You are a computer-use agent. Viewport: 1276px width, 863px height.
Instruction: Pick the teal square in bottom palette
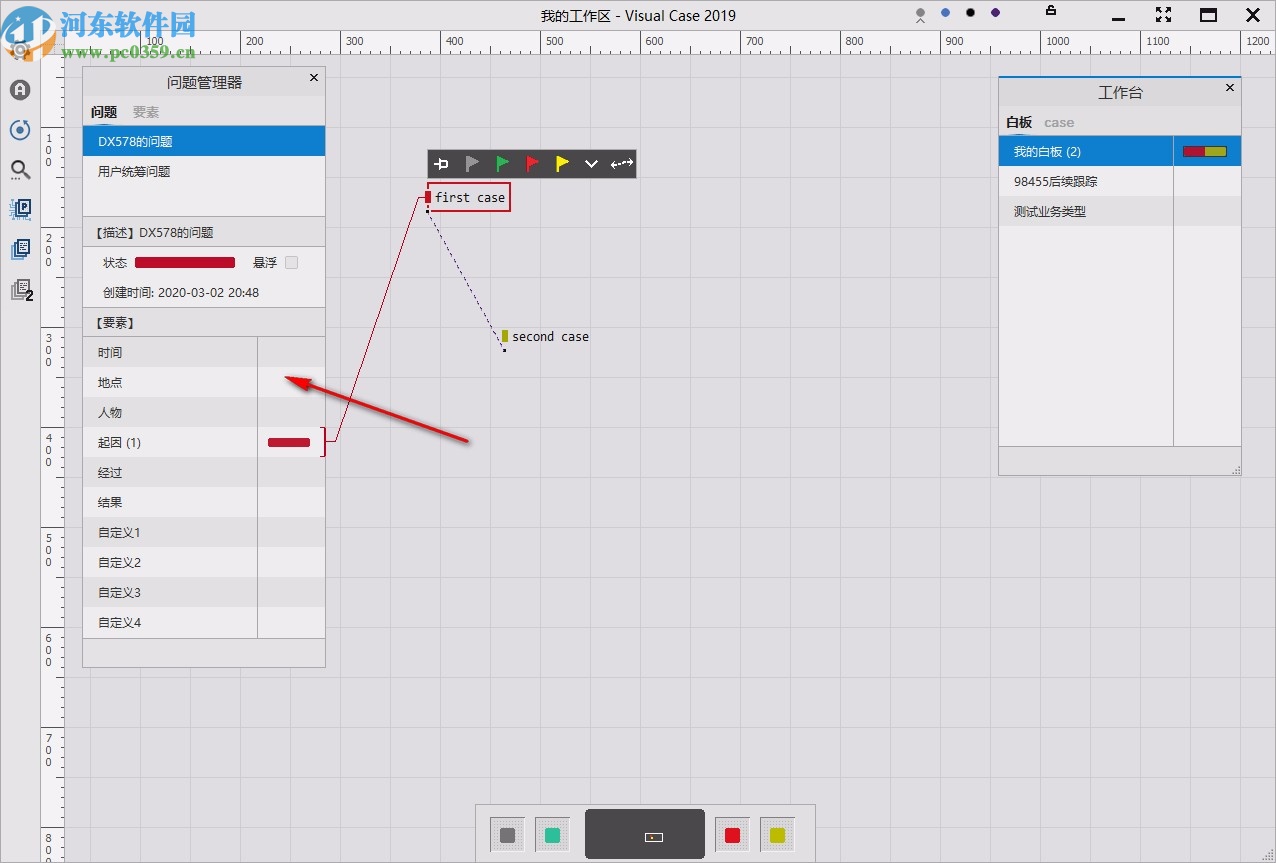[x=552, y=835]
